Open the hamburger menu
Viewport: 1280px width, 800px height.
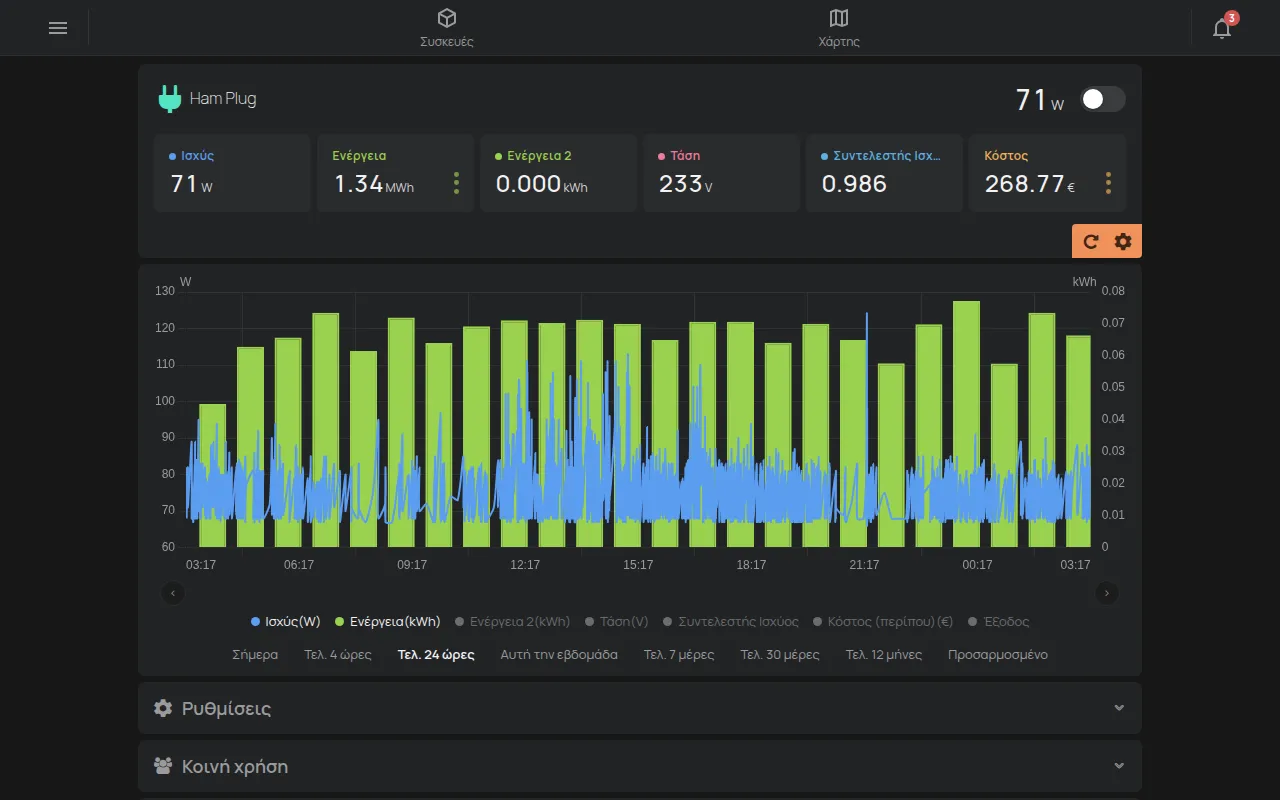click(58, 28)
